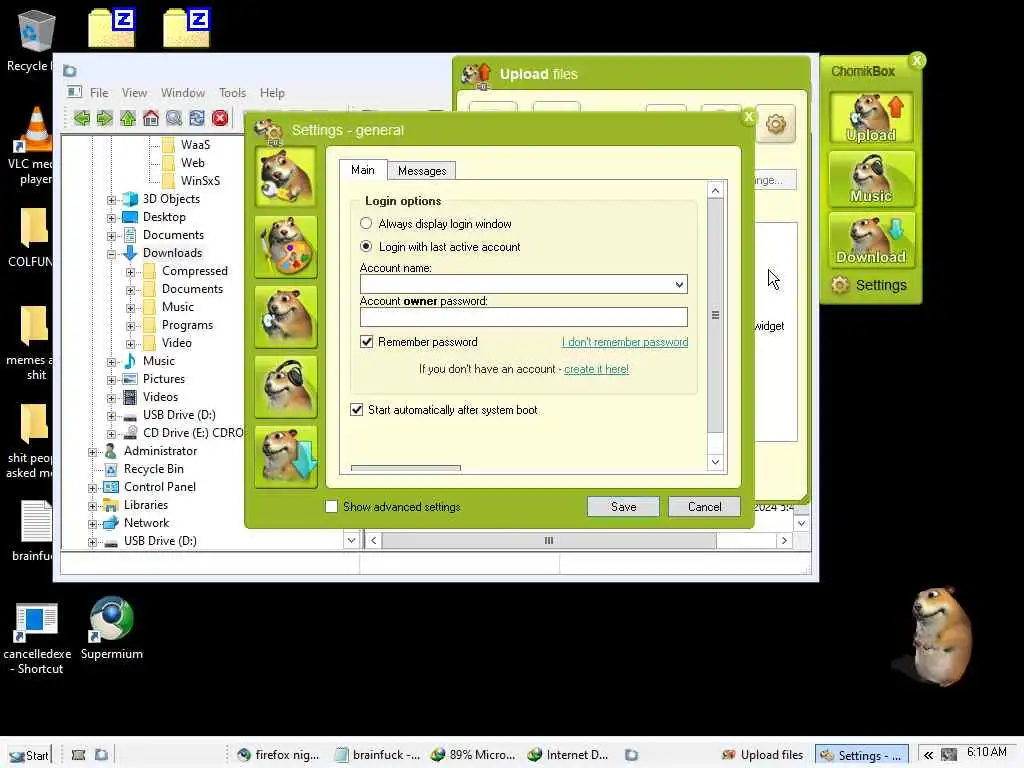This screenshot has height=768, width=1024.
Task: Toggle Start automatically after system boot
Action: pyautogui.click(x=357, y=409)
